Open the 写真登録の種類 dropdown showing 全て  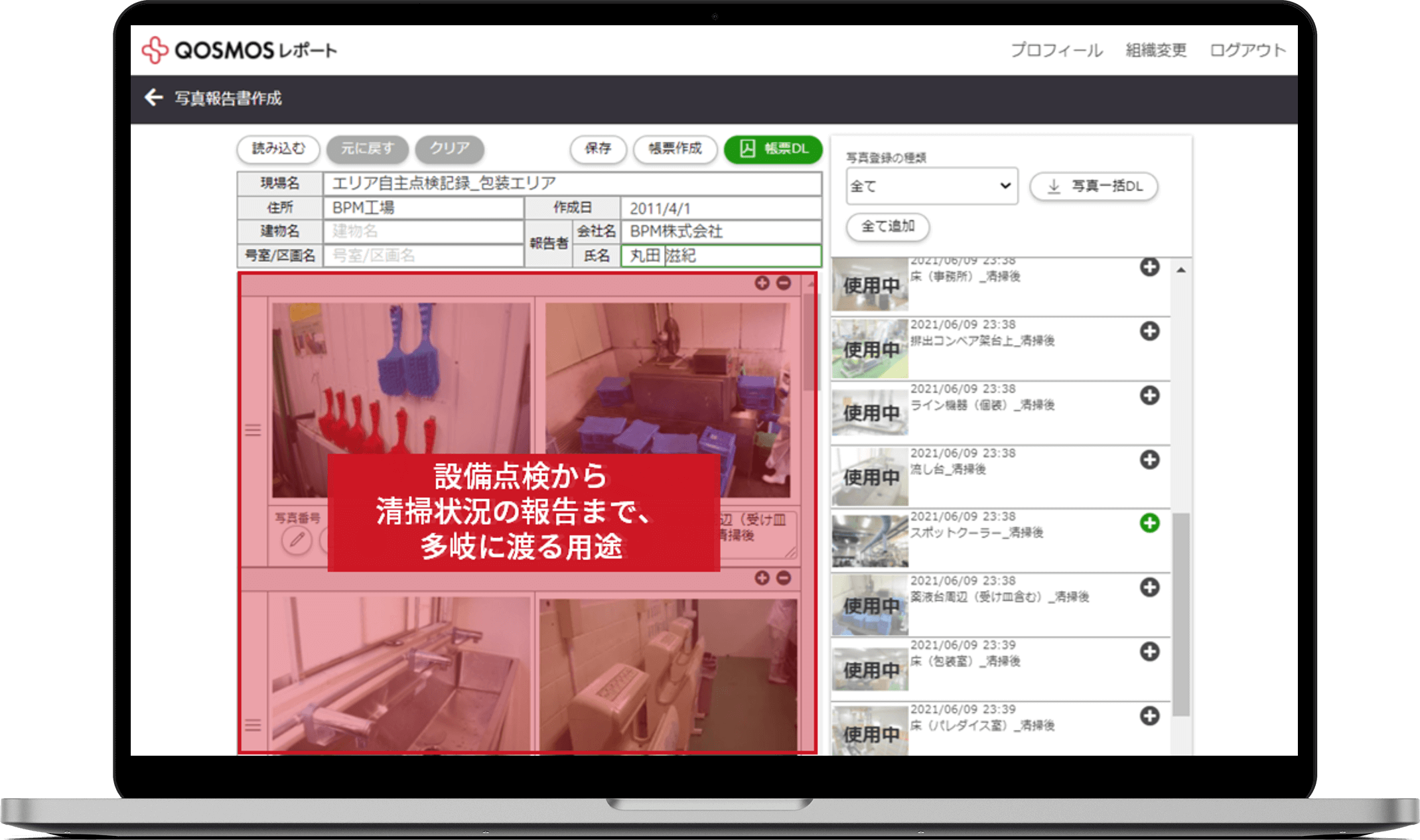tap(932, 186)
